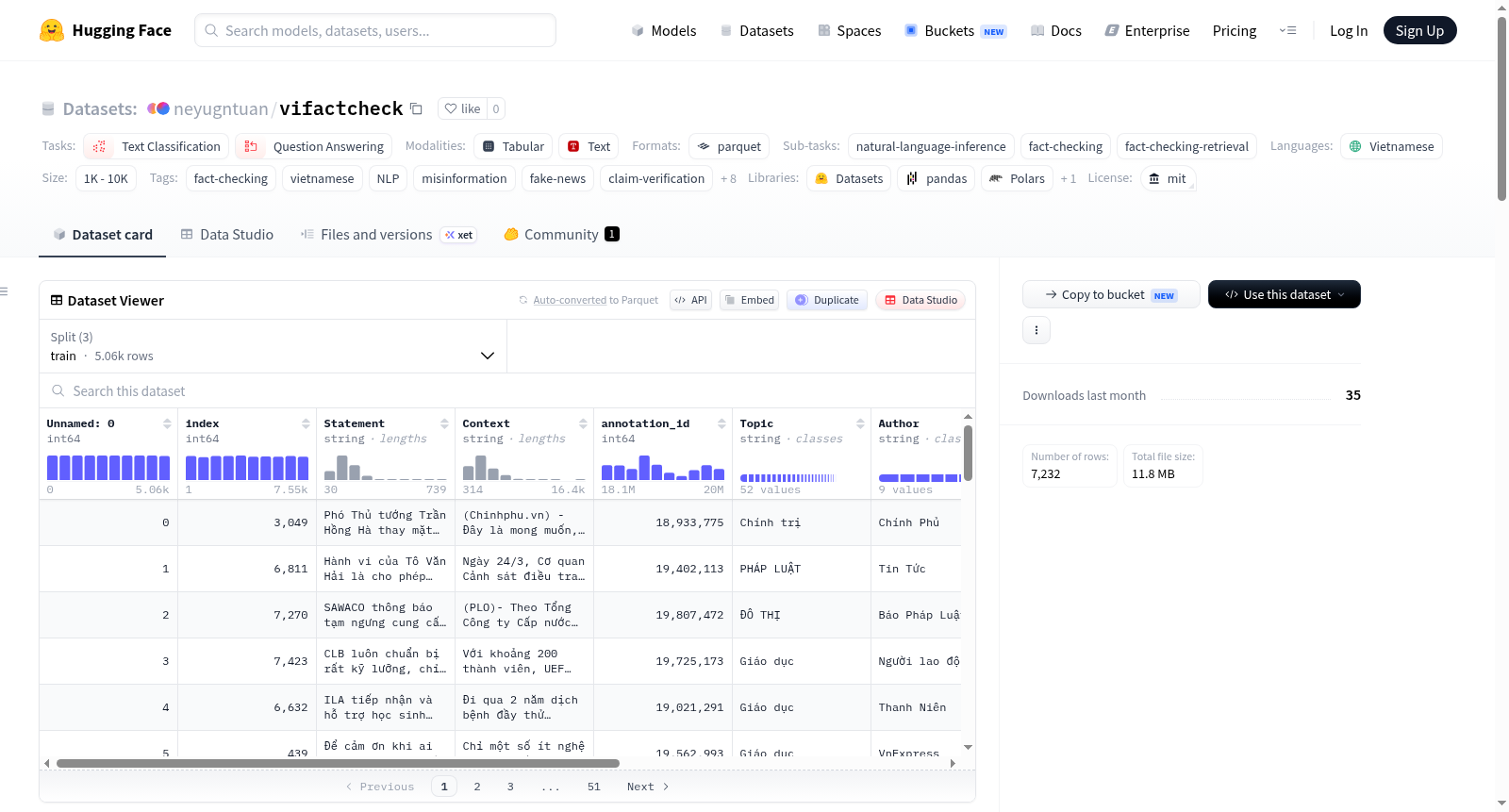This screenshot has width=1509, height=812.
Task: Open Data Studio from viewer header
Action: (x=920, y=300)
